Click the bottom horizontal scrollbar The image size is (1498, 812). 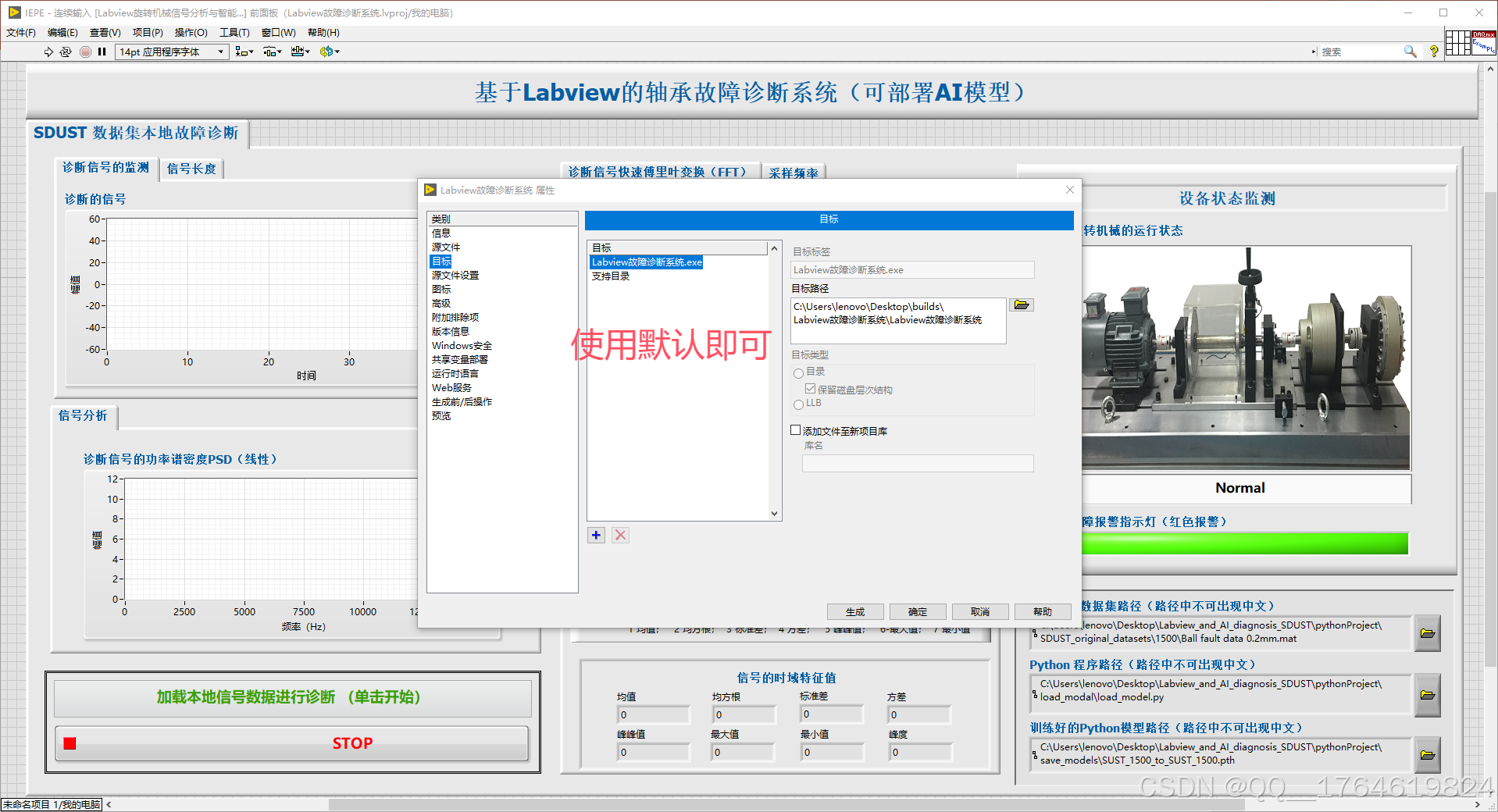[x=786, y=805]
